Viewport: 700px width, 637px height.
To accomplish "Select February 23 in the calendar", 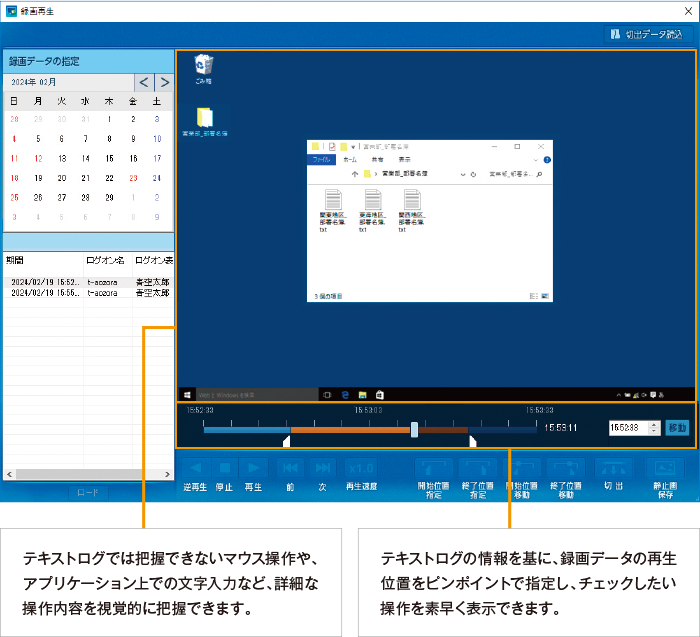I will pos(133,178).
